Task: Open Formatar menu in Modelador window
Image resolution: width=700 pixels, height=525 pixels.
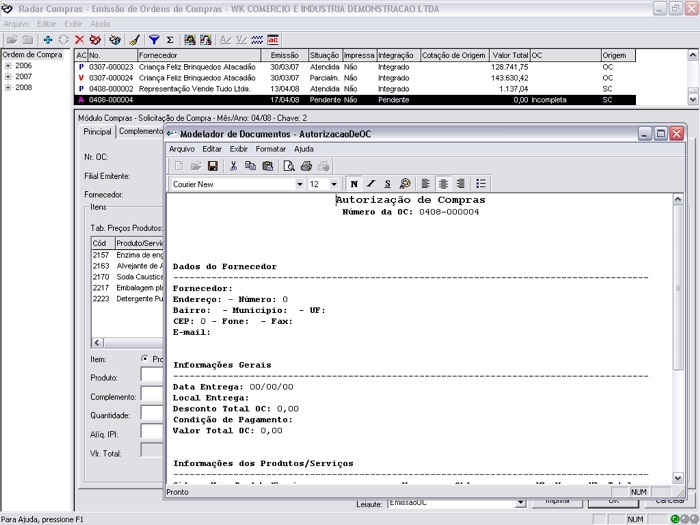Action: pyautogui.click(x=270, y=149)
